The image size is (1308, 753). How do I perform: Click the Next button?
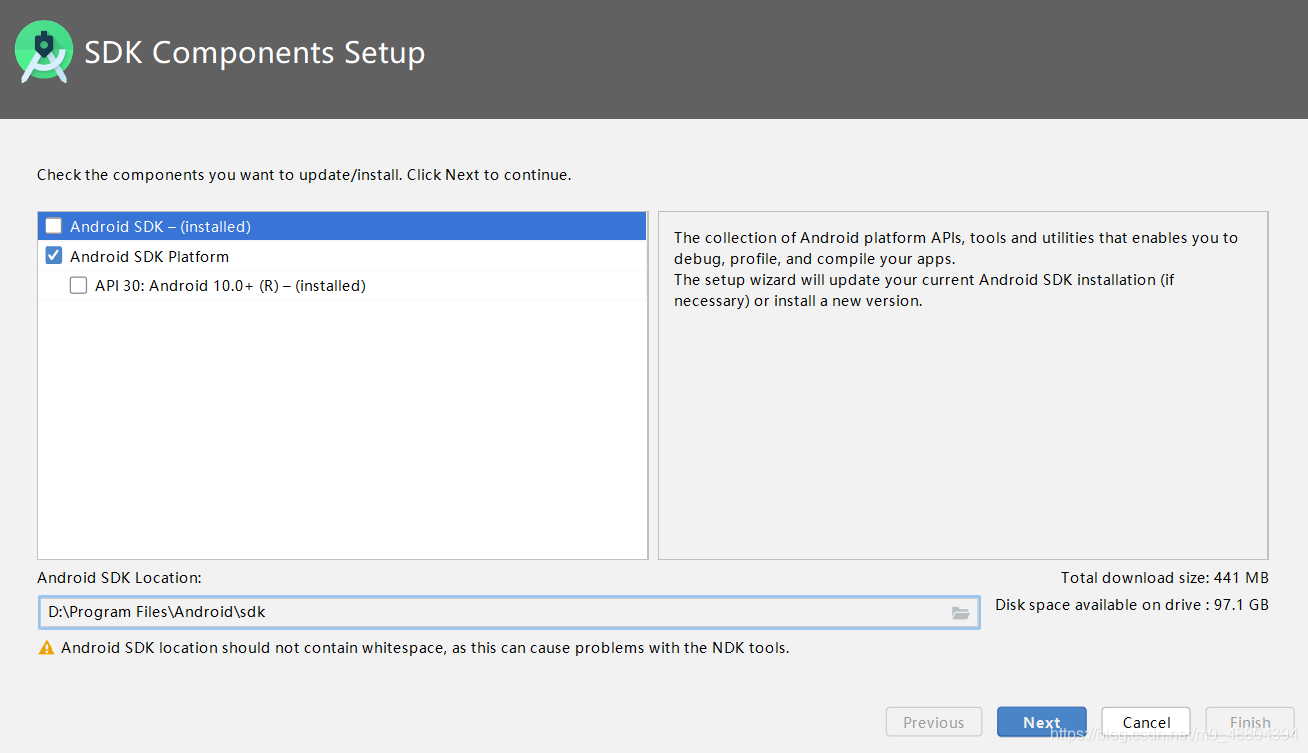(x=1041, y=722)
